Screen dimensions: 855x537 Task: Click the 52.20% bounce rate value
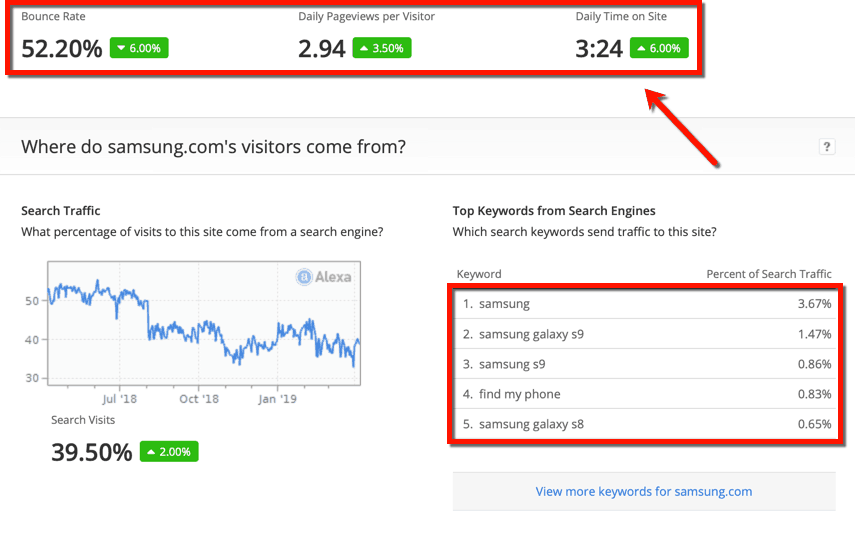click(x=62, y=49)
